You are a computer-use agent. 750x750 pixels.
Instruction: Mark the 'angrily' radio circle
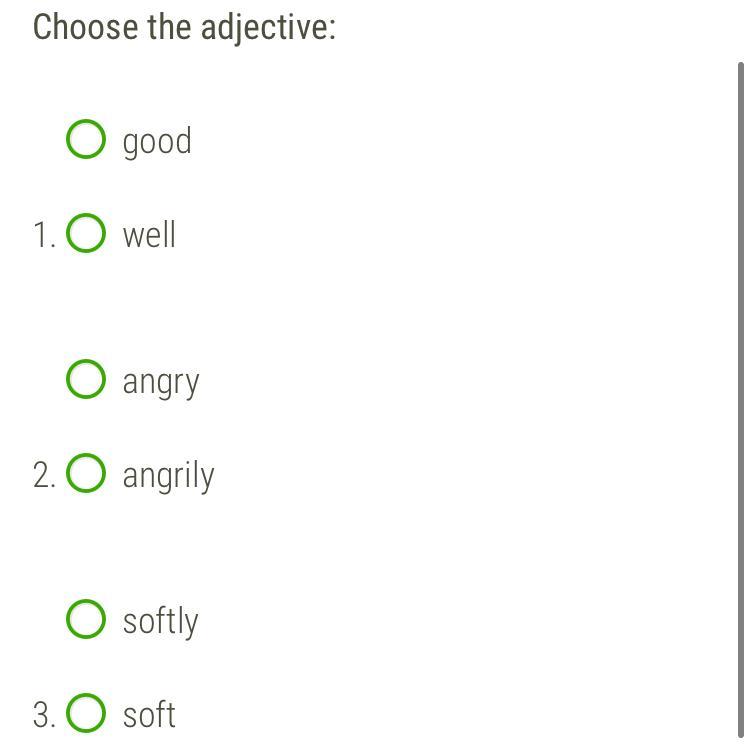coord(86,474)
